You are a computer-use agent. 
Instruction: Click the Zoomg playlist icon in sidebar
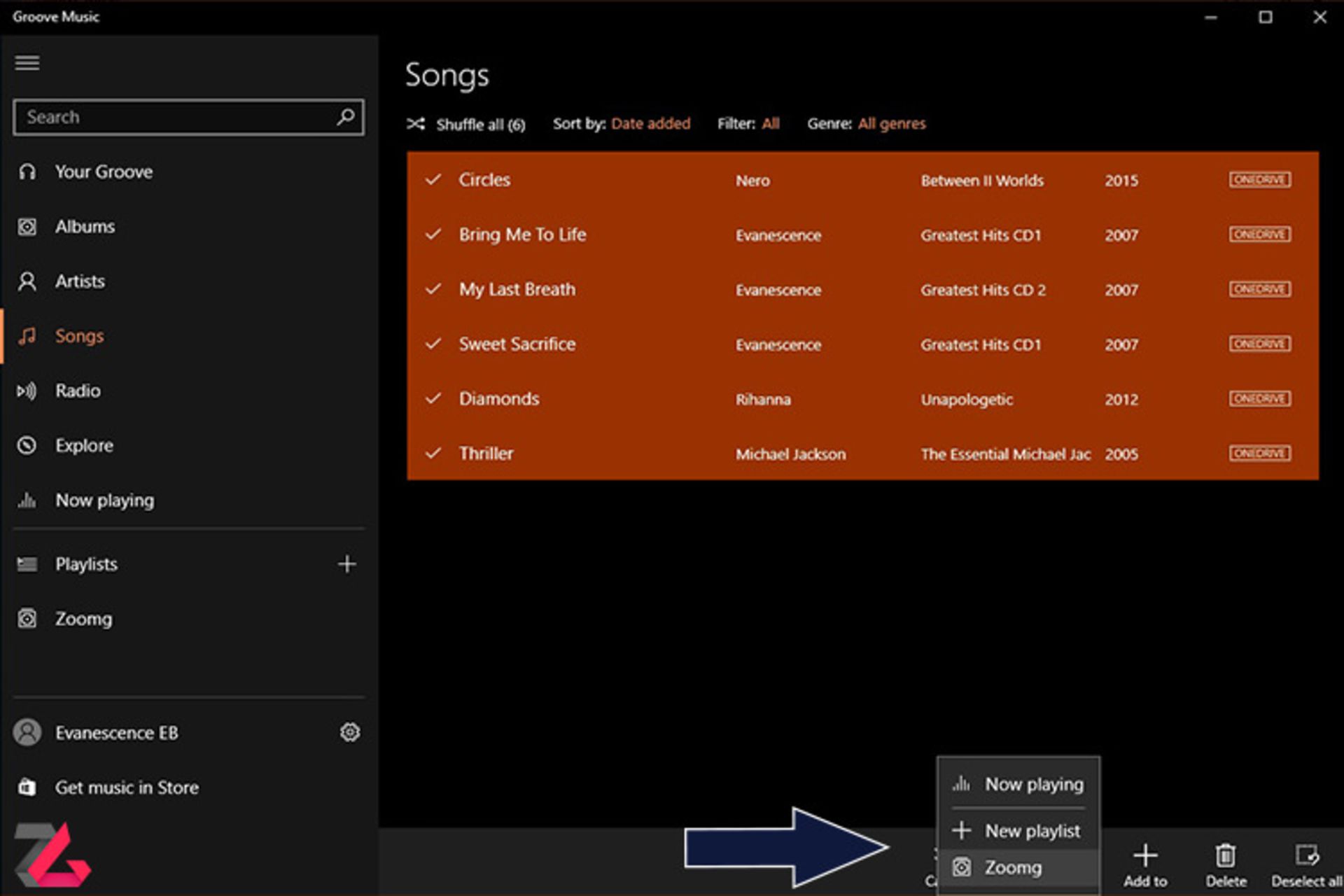point(27,619)
